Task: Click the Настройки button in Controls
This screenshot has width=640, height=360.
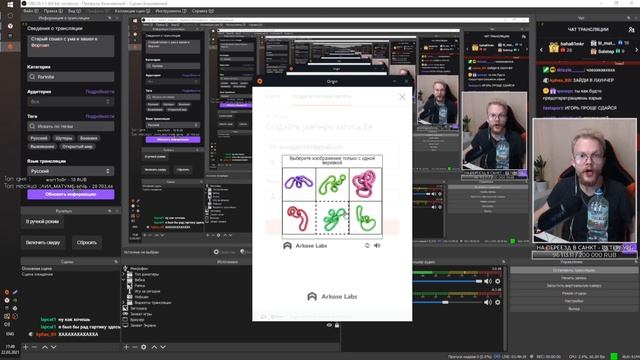Action: (573, 301)
